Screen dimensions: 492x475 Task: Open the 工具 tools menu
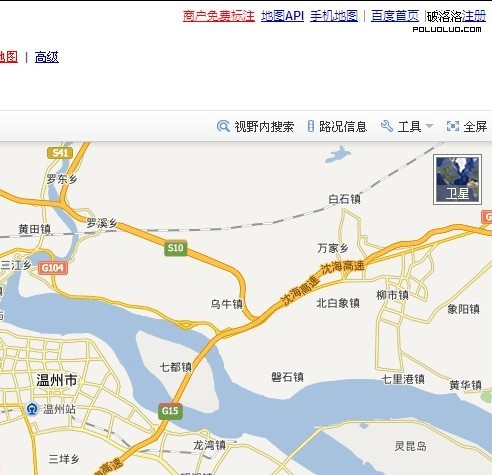click(x=409, y=127)
